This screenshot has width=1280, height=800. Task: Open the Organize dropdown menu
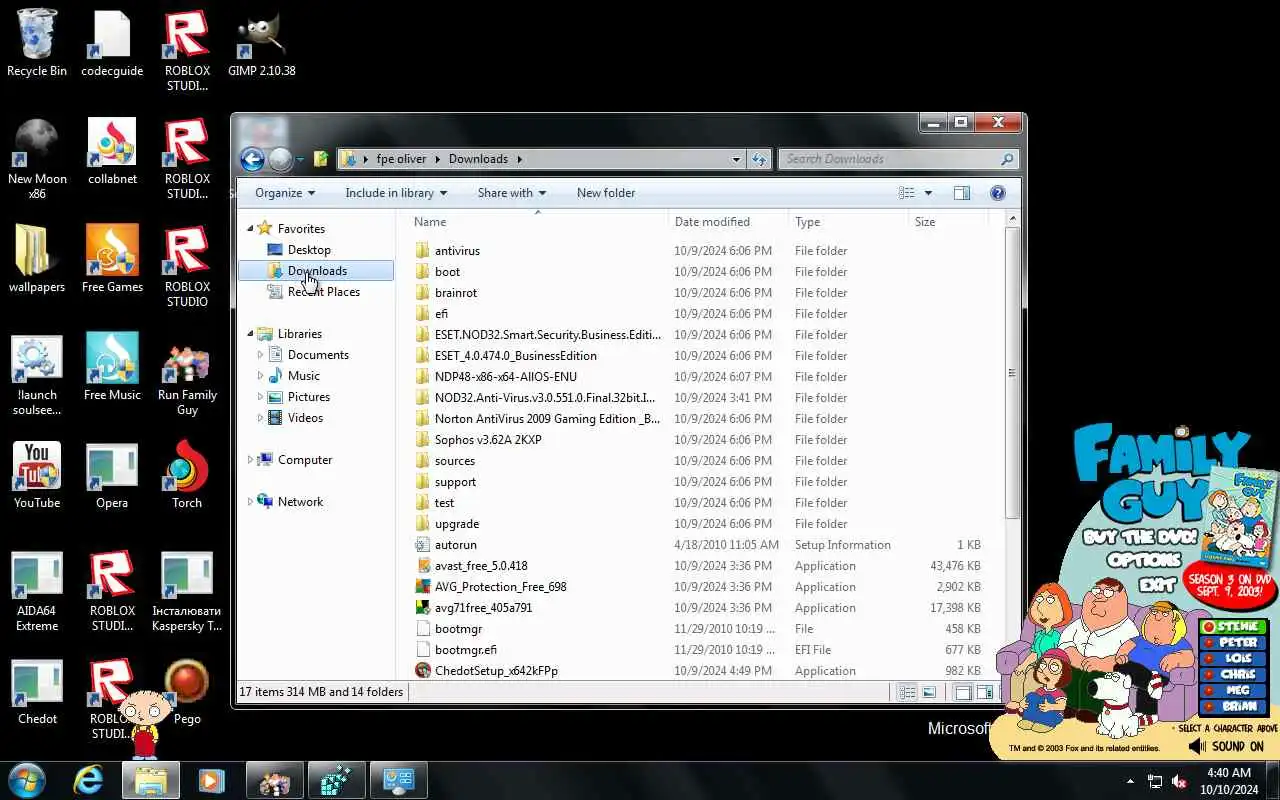(285, 193)
